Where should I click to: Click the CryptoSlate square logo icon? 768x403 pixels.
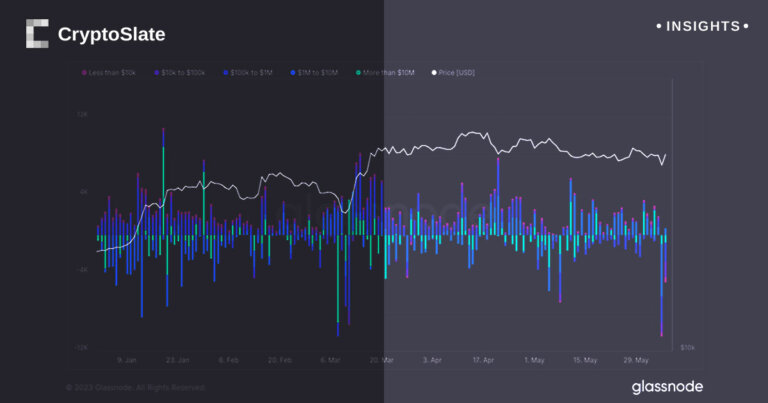pyautogui.click(x=37, y=34)
